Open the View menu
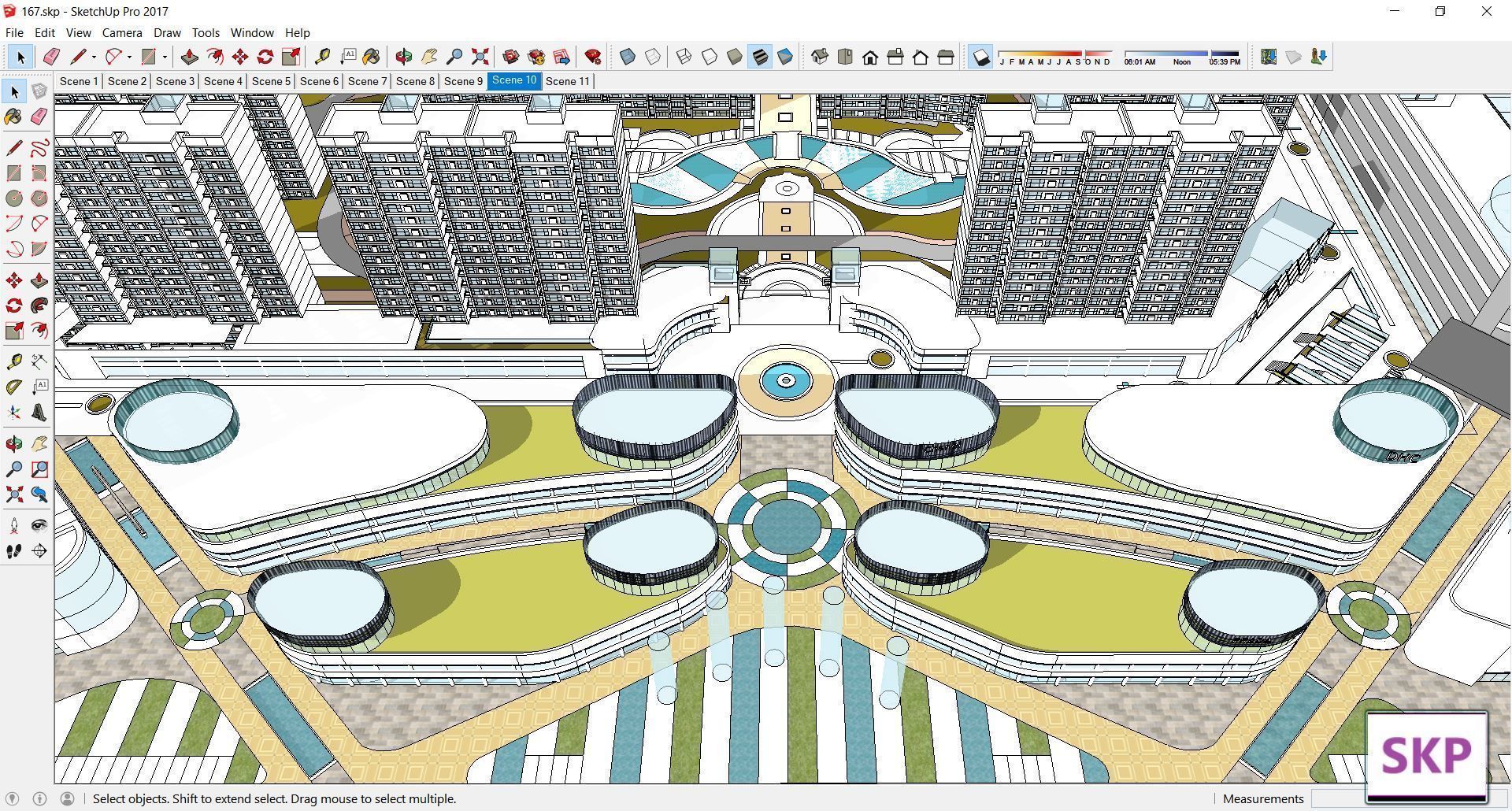The image size is (1512, 811). pyautogui.click(x=78, y=32)
